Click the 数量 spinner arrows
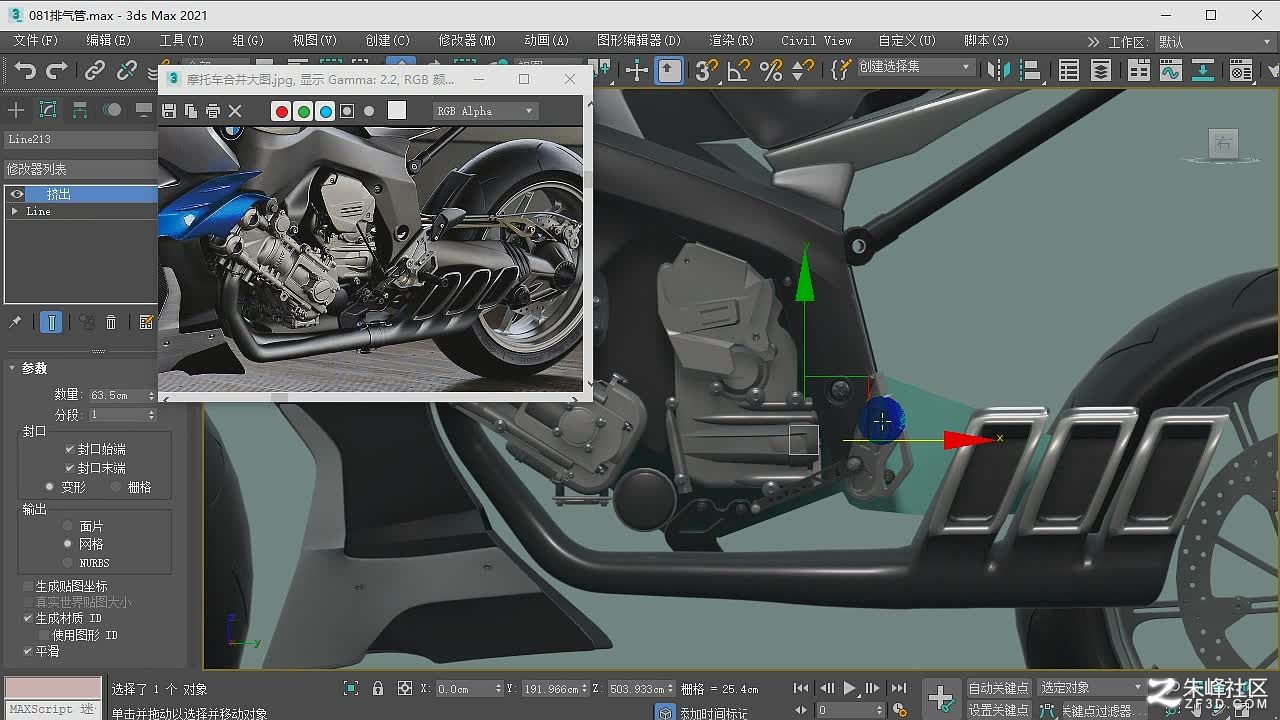Screen dimensions: 1280x720 pyautogui.click(x=151, y=396)
